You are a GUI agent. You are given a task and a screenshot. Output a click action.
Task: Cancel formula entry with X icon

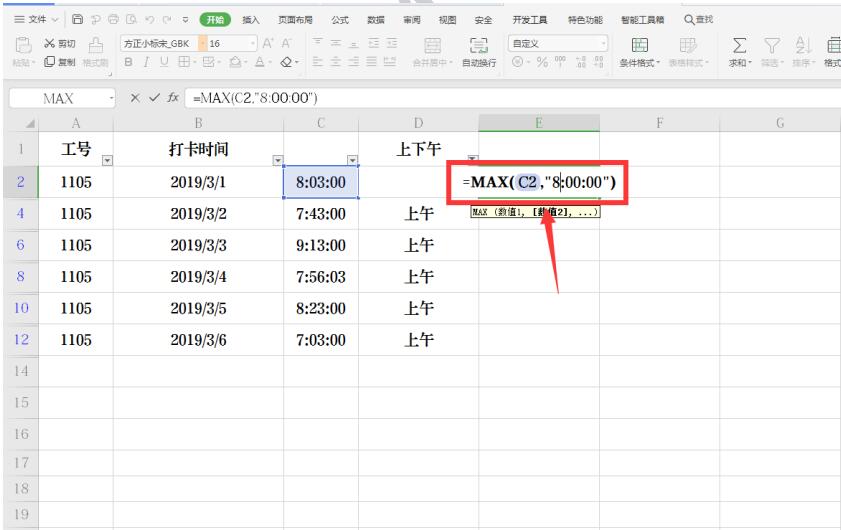(135, 98)
